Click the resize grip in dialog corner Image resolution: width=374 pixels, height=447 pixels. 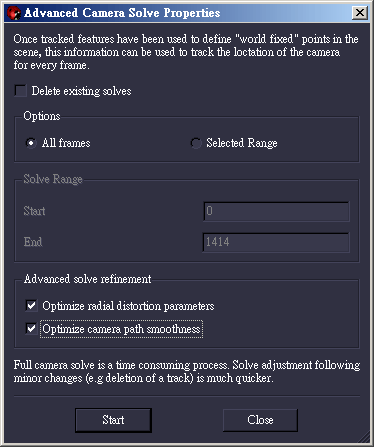tap(365, 437)
